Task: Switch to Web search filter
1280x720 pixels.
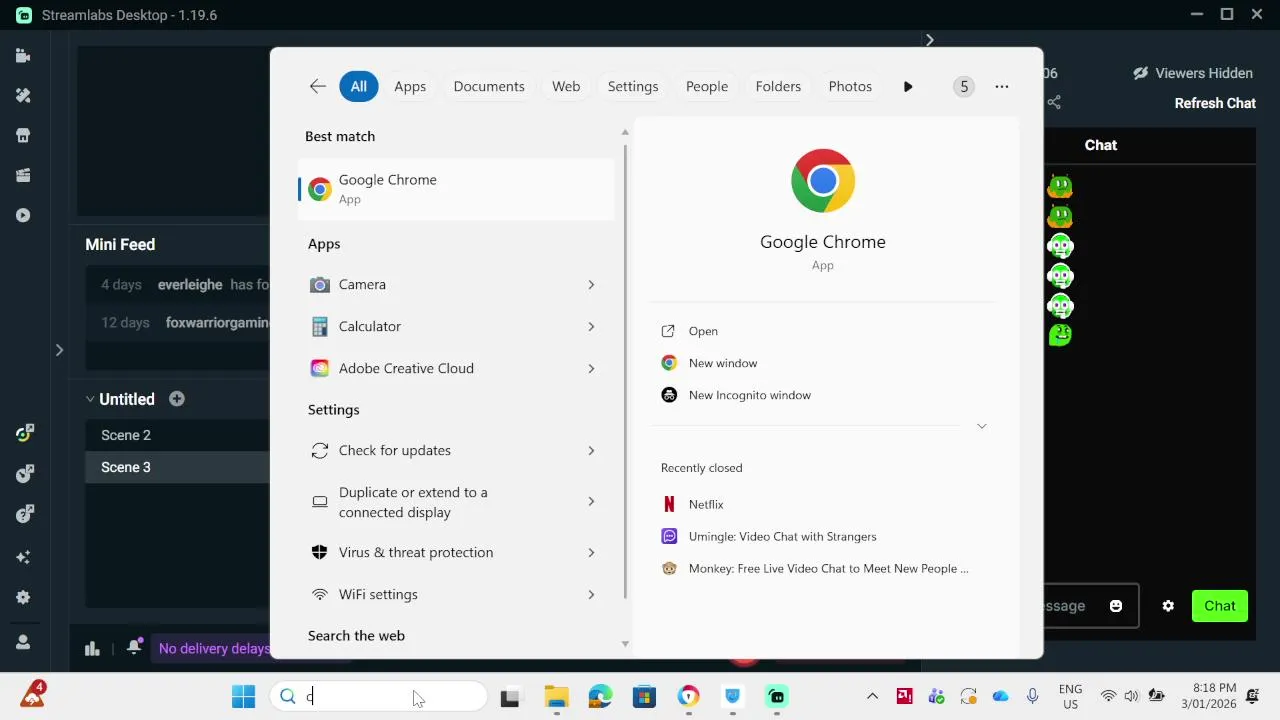Action: click(566, 86)
